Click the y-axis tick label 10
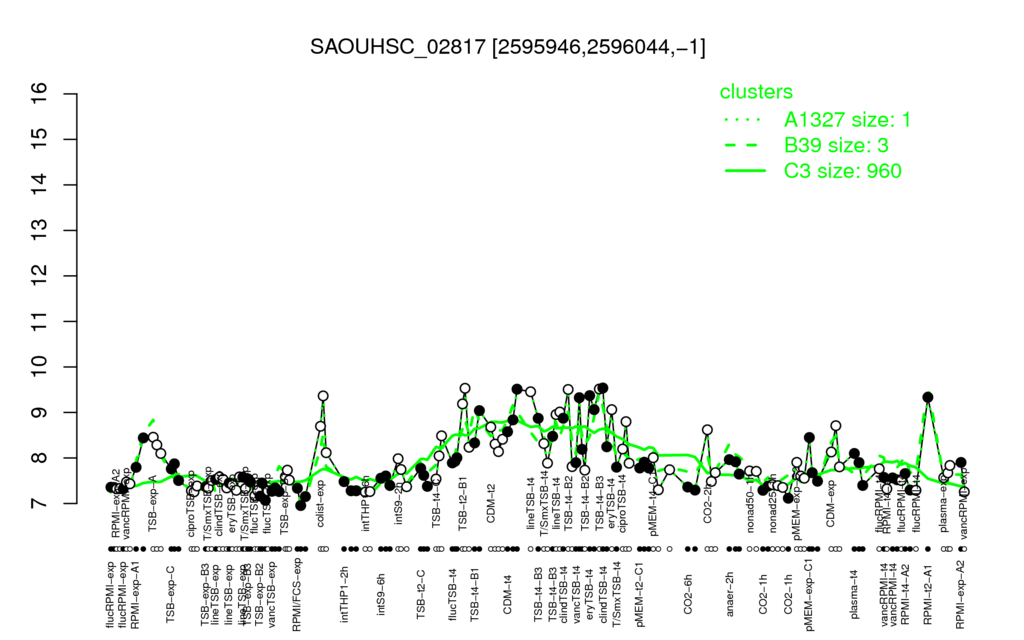Viewport: 1024px width, 640px height. pyautogui.click(x=40, y=367)
